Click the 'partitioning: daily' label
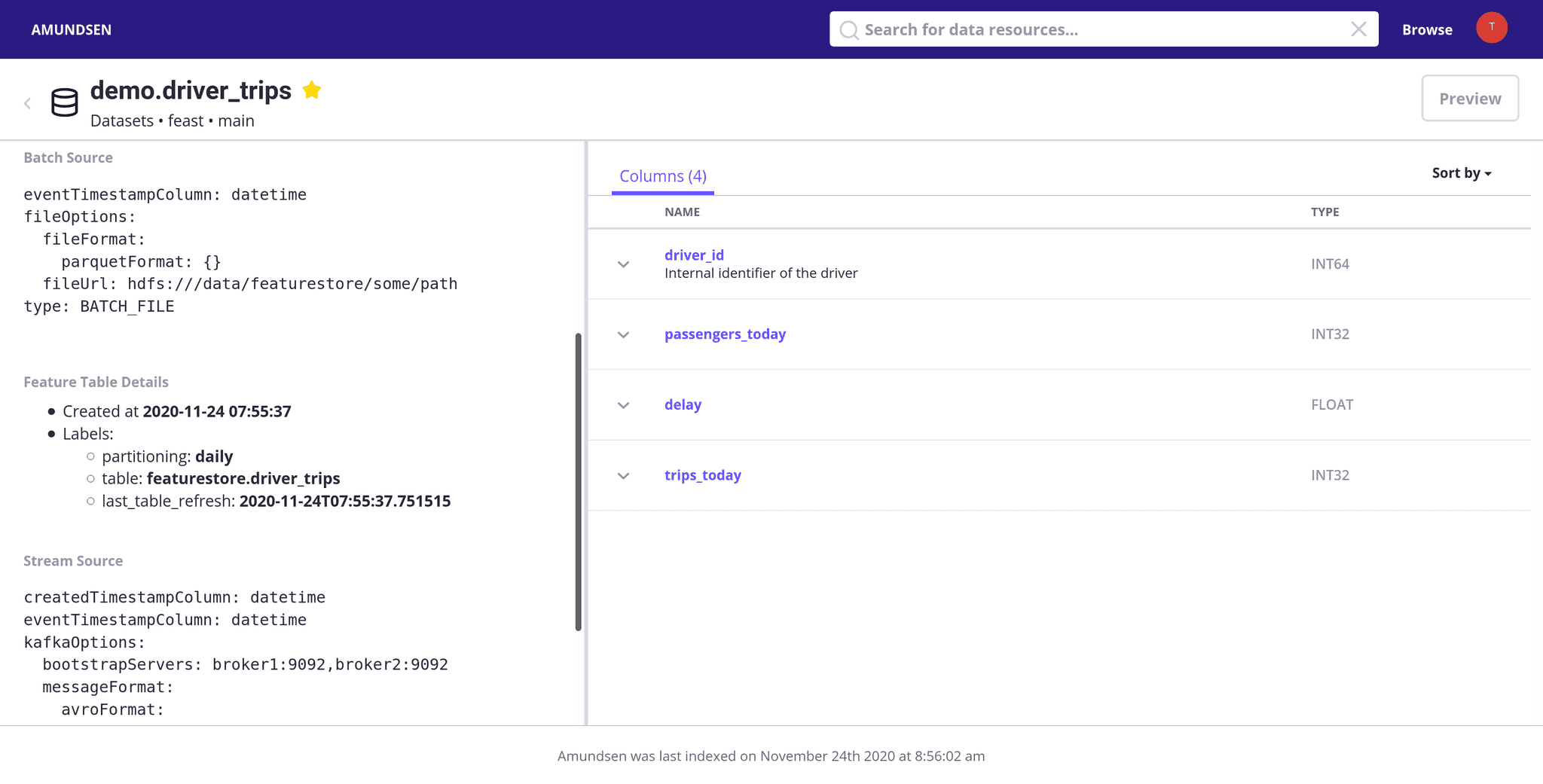 [167, 456]
